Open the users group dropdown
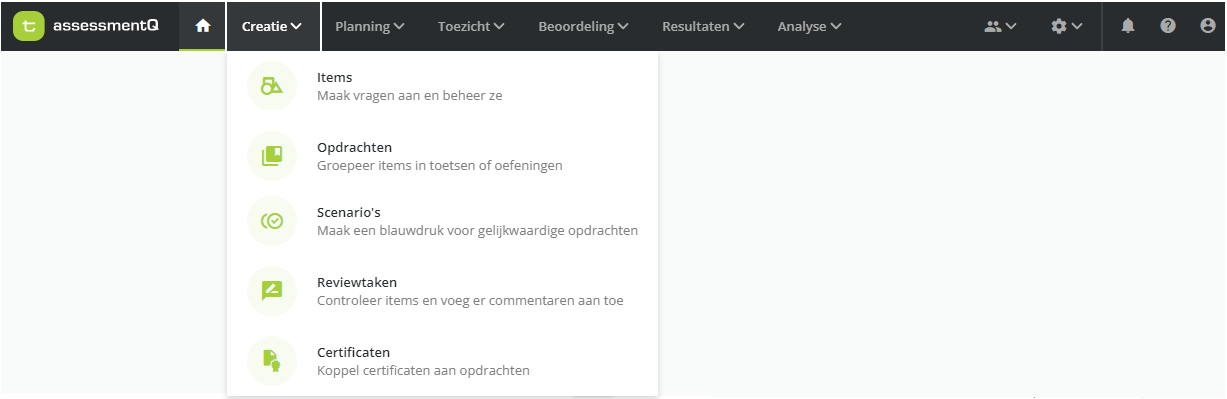Viewport: 1227px width, 399px height. [x=1000, y=27]
